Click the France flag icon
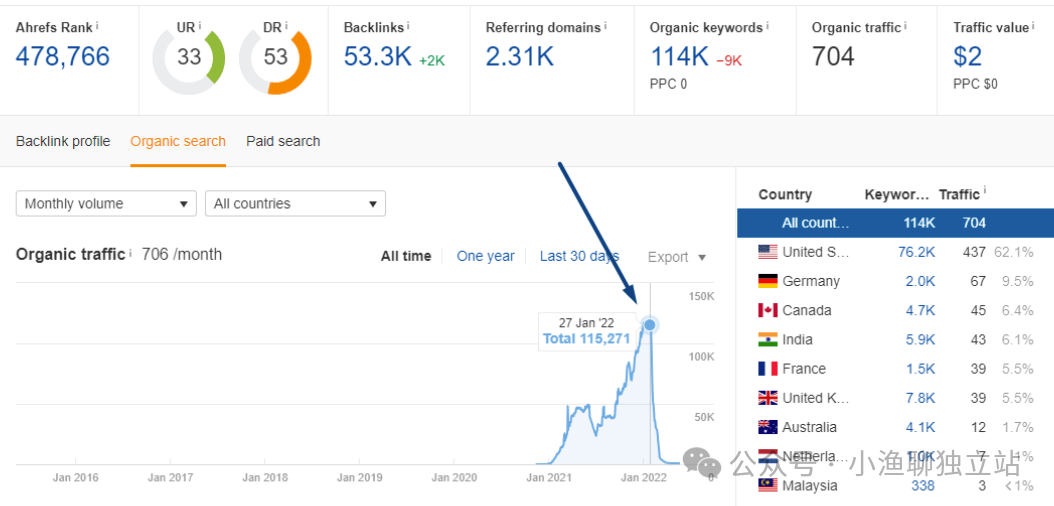Viewport: 1054px width, 506px height. coord(768,369)
